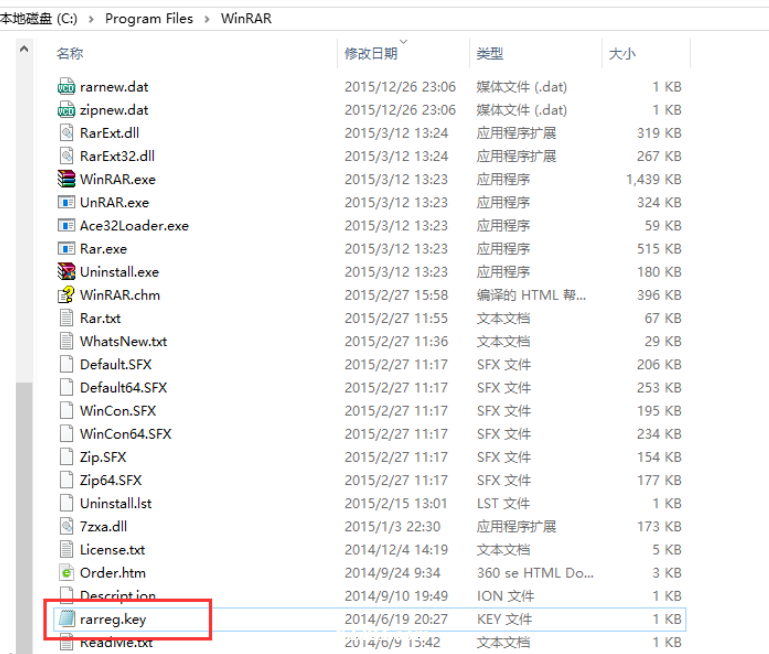The width and height of the screenshot is (769, 654).
Task: Click the 1,439 KB size cell
Action: (654, 179)
